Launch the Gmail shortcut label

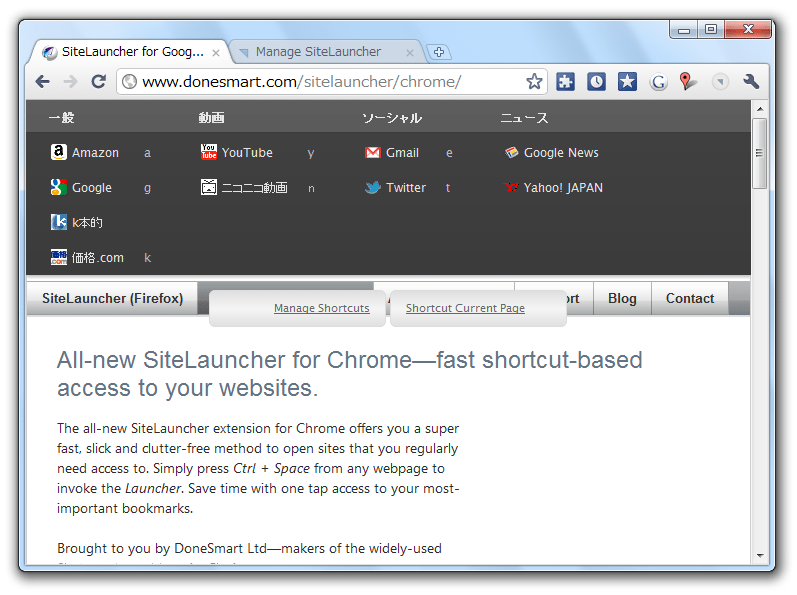click(x=402, y=152)
